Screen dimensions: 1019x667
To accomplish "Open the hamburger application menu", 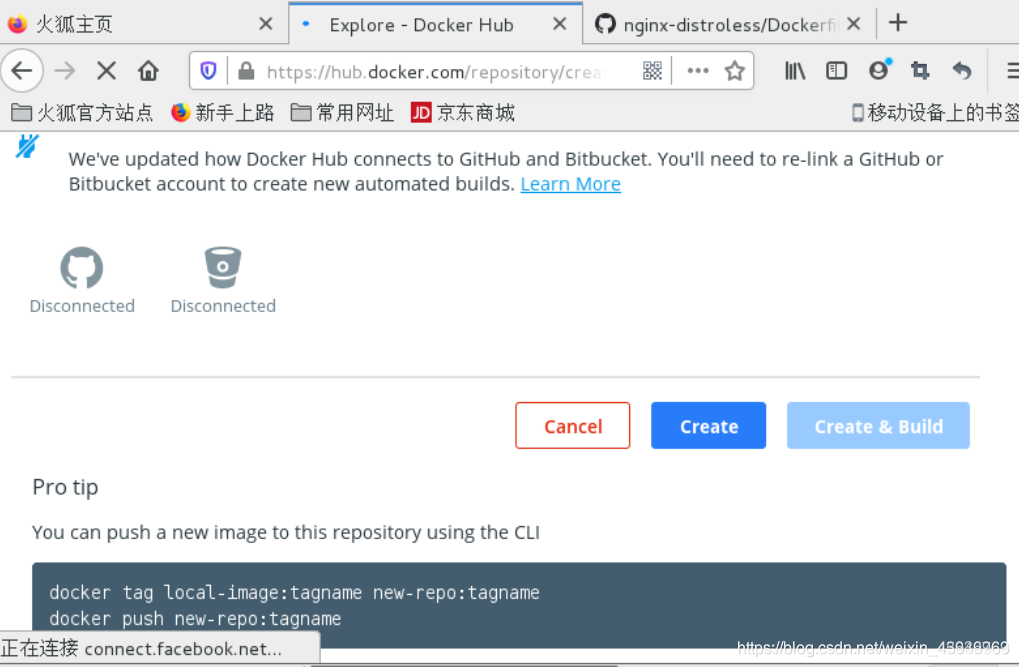I will (1012, 70).
